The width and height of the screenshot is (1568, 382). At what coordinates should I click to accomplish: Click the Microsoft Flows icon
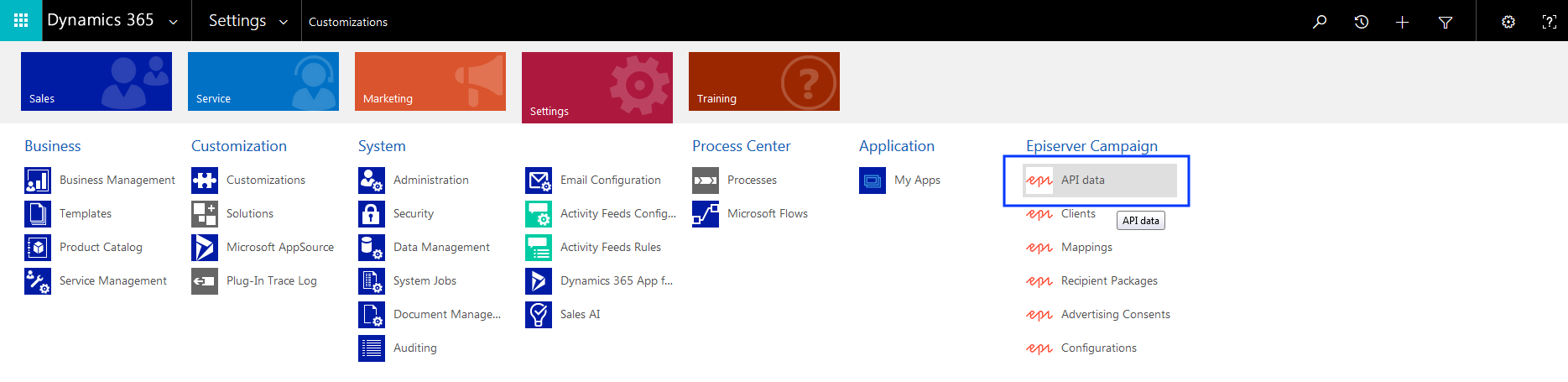[705, 214]
